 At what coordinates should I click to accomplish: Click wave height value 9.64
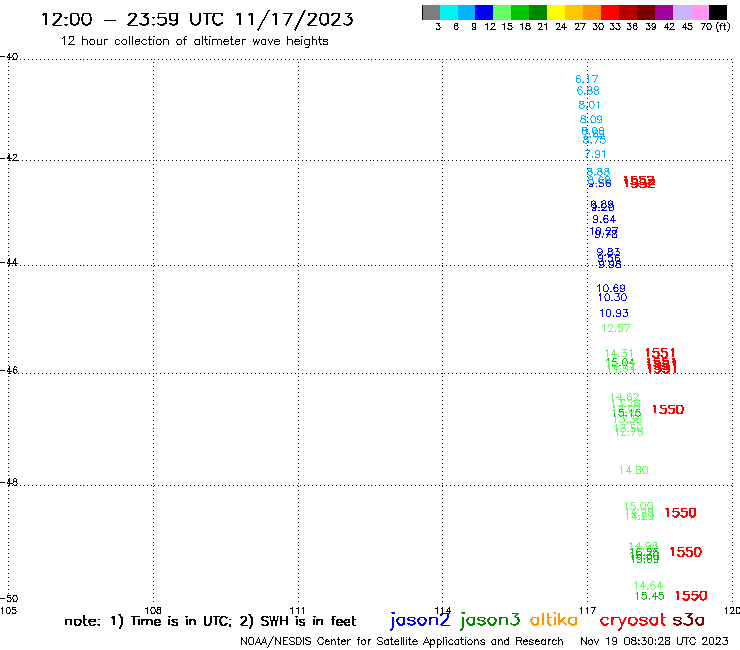pos(604,219)
